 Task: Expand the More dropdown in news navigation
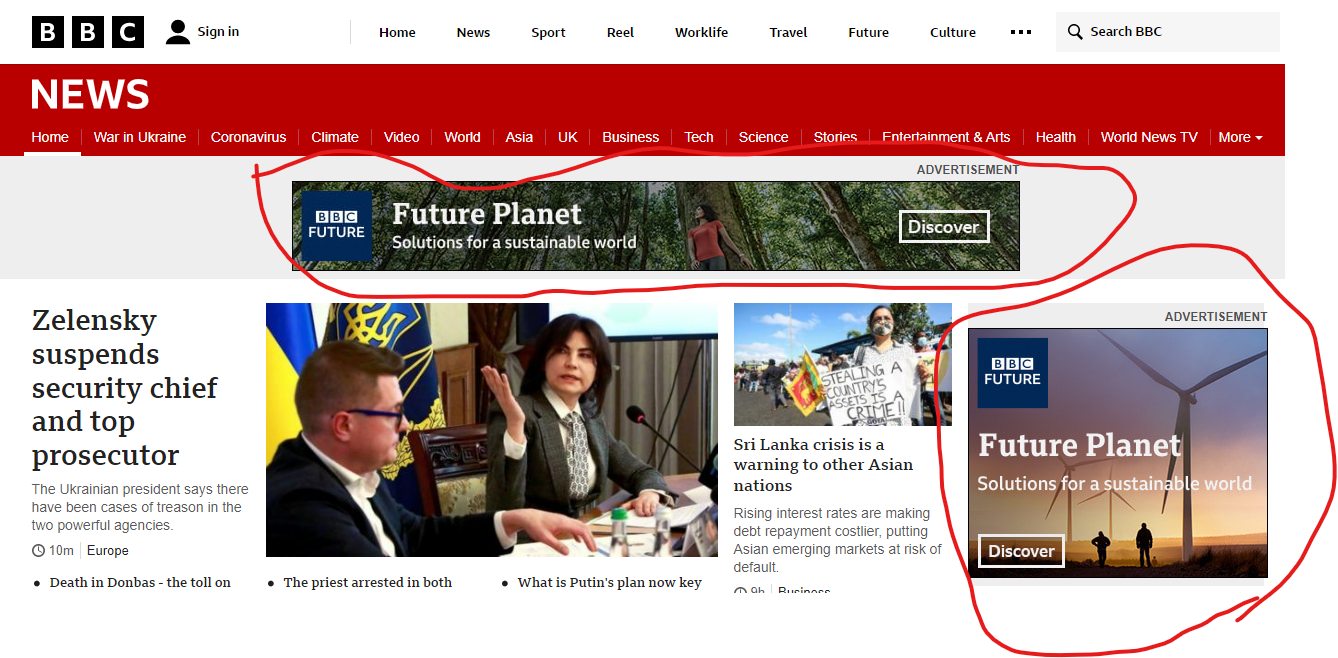pyautogui.click(x=1240, y=137)
